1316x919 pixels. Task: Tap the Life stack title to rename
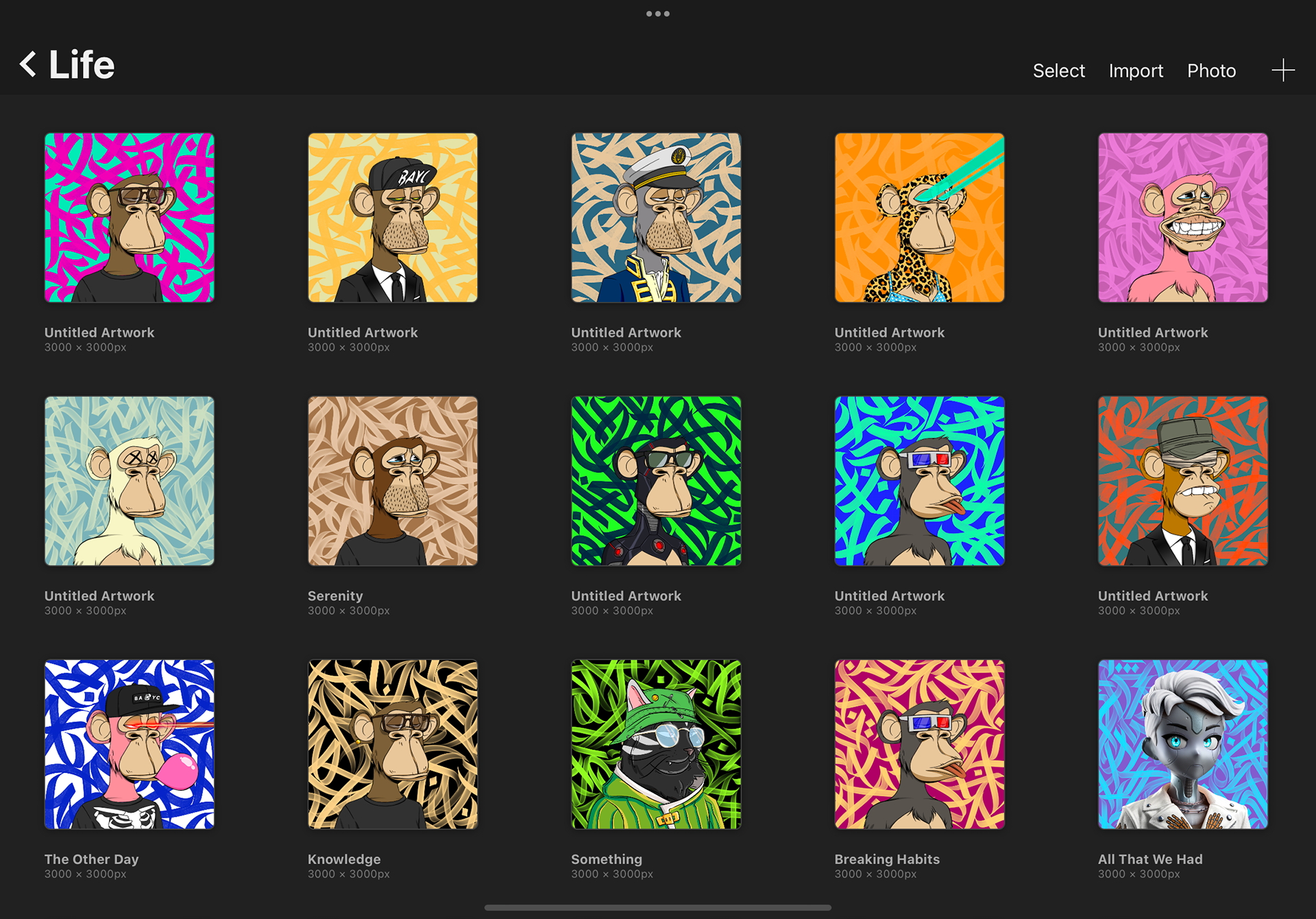[x=82, y=65]
